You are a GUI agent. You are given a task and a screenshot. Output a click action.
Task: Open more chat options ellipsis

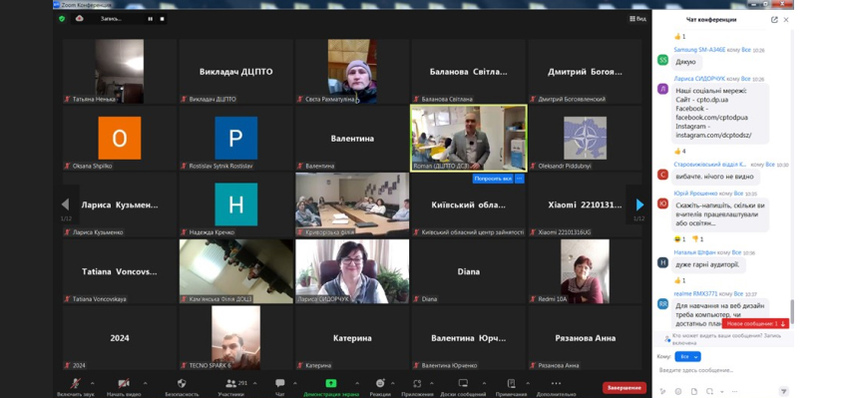735,391
